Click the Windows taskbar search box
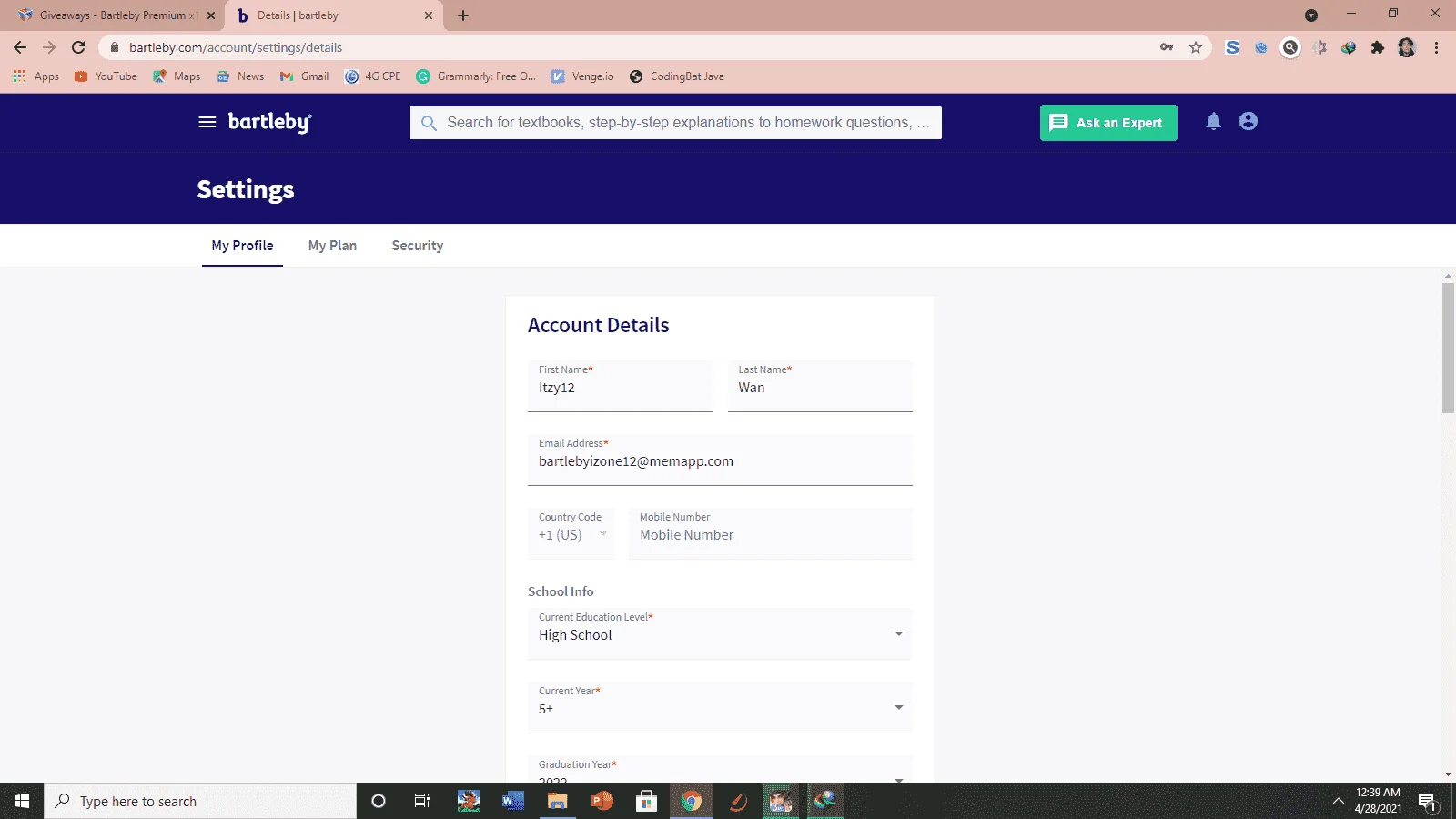Viewport: 1456px width, 819px height. 200,801
